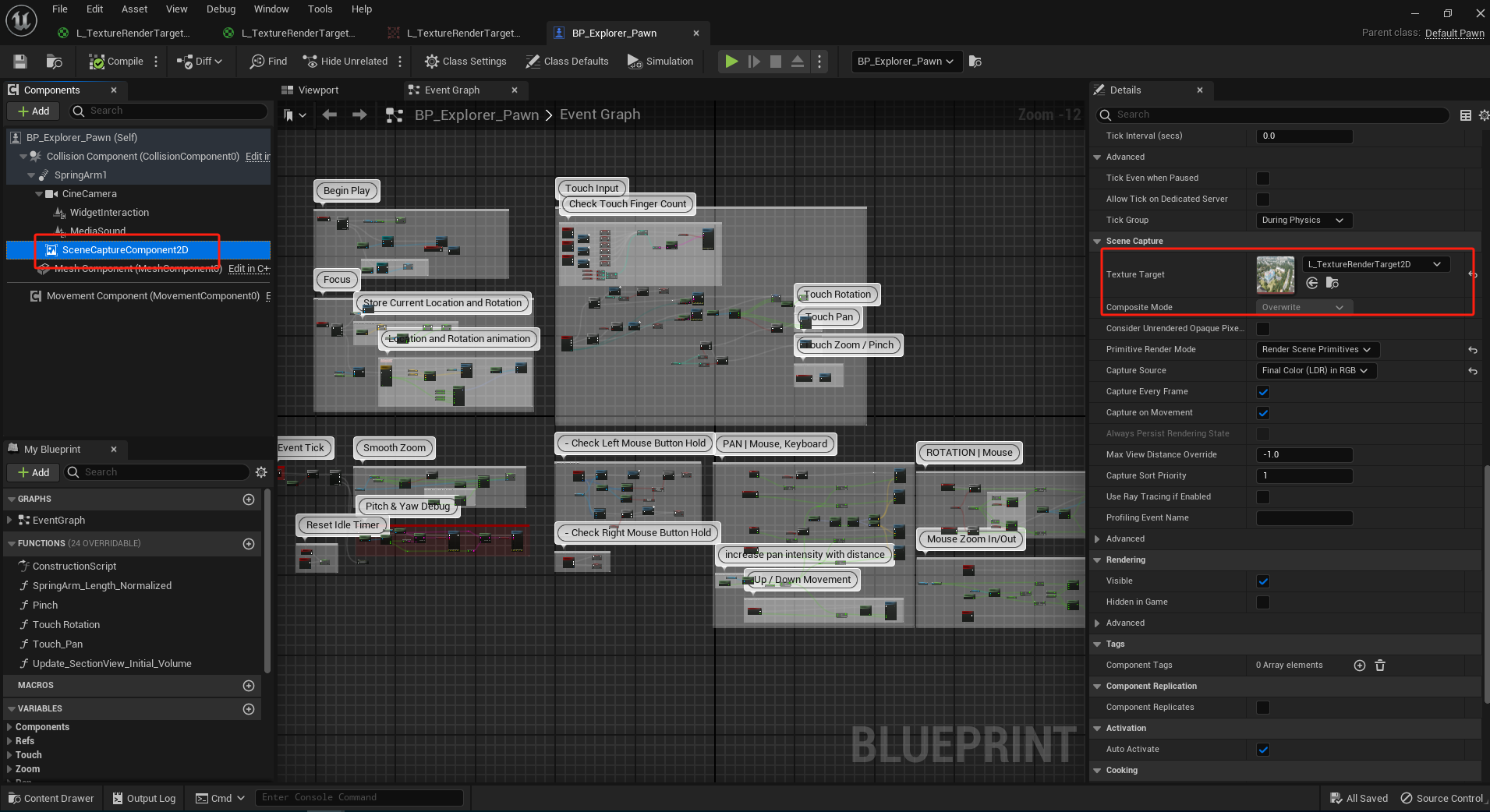
Task: Save the current blueprint asset
Action: [x=19, y=61]
